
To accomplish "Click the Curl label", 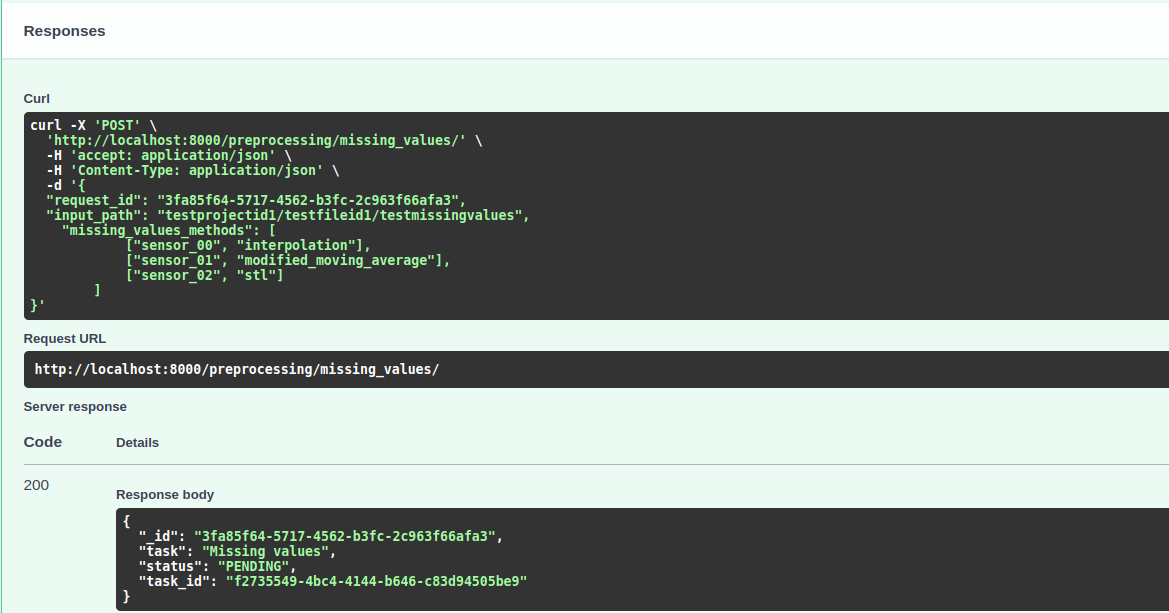I will (37, 98).
